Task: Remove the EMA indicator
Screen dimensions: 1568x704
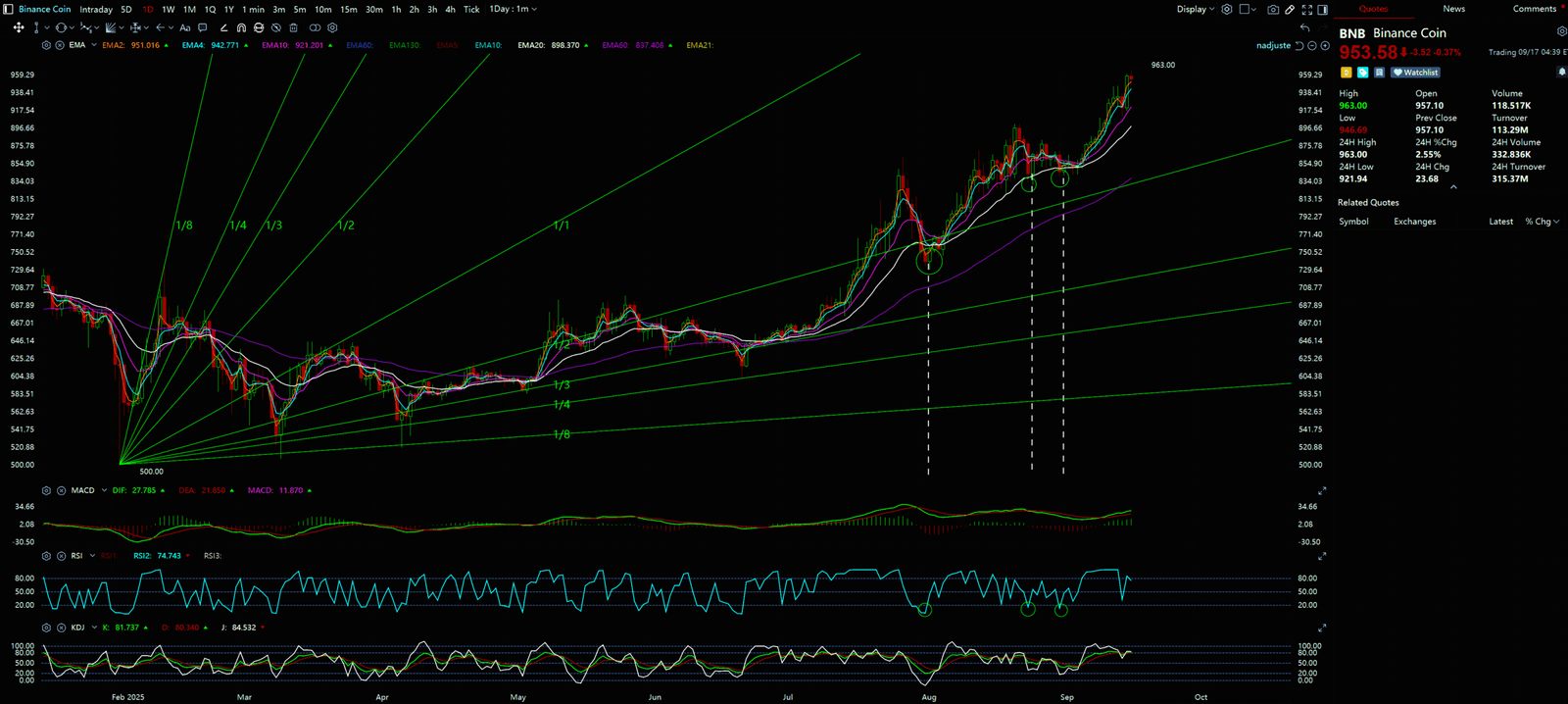Action: click(x=60, y=45)
